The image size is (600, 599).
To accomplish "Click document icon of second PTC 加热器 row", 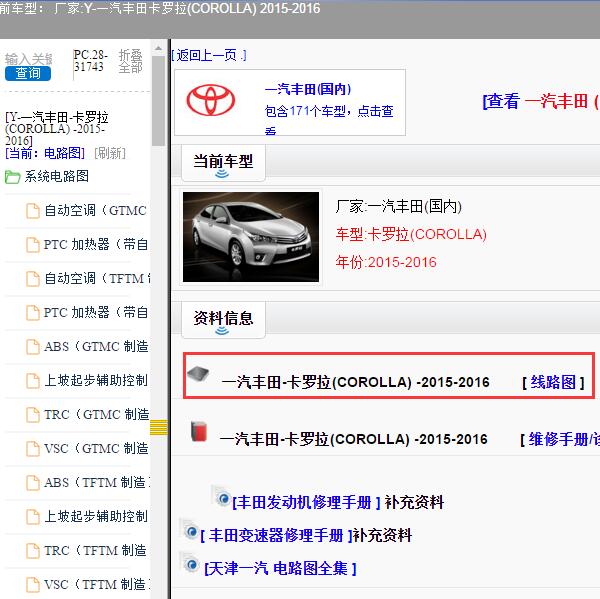I will 33,313.
